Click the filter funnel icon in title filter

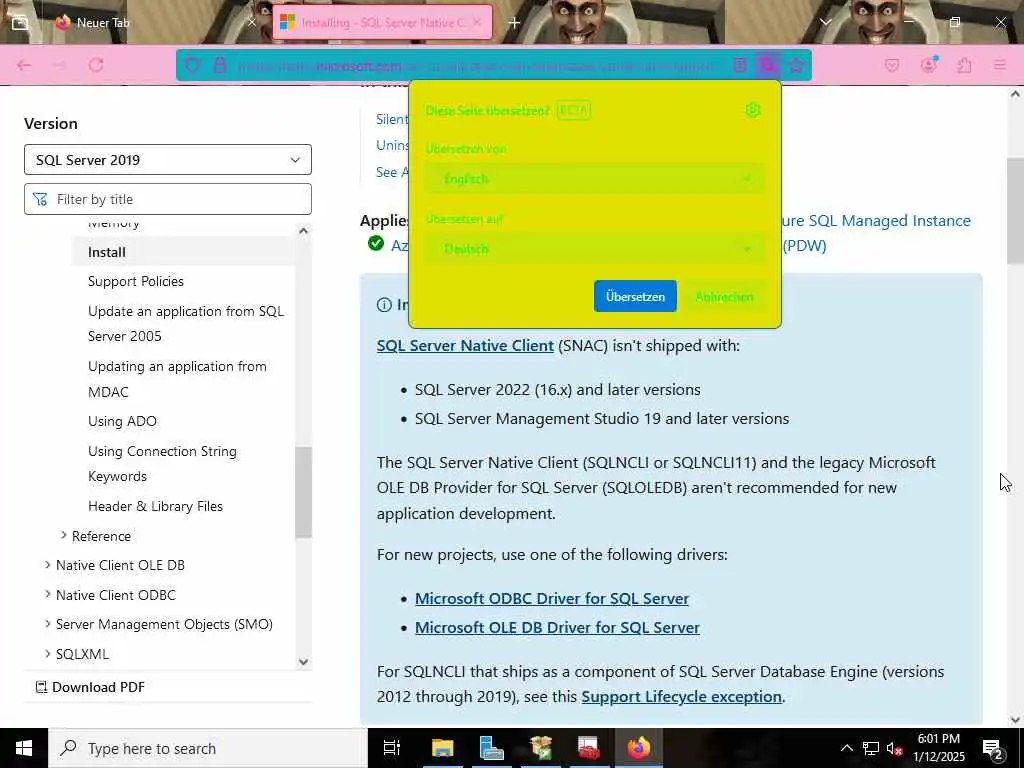pos(40,199)
